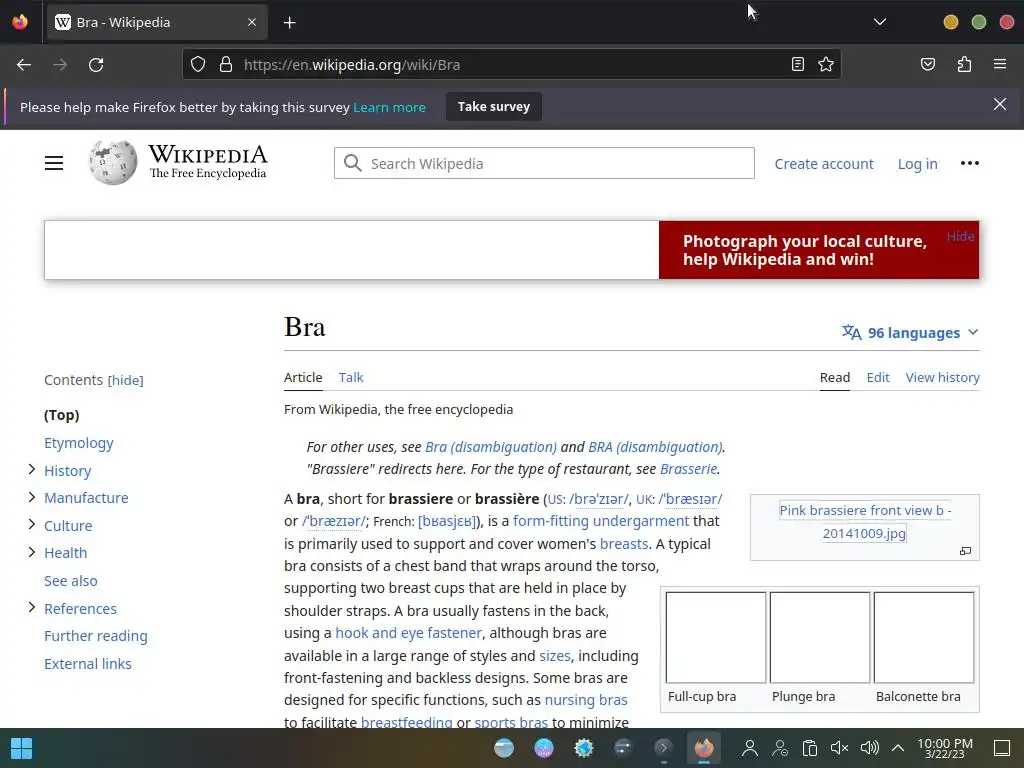Open the tracking protection shield icon

(x=198, y=65)
